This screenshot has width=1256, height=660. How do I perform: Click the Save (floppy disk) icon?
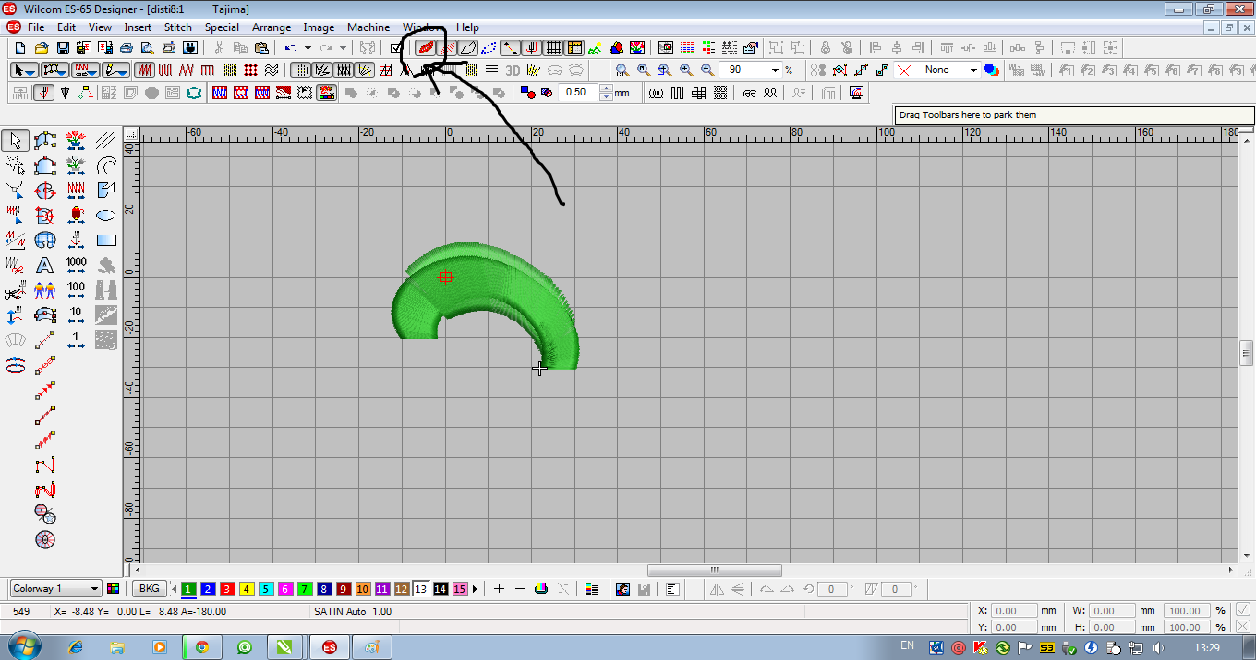[62, 48]
